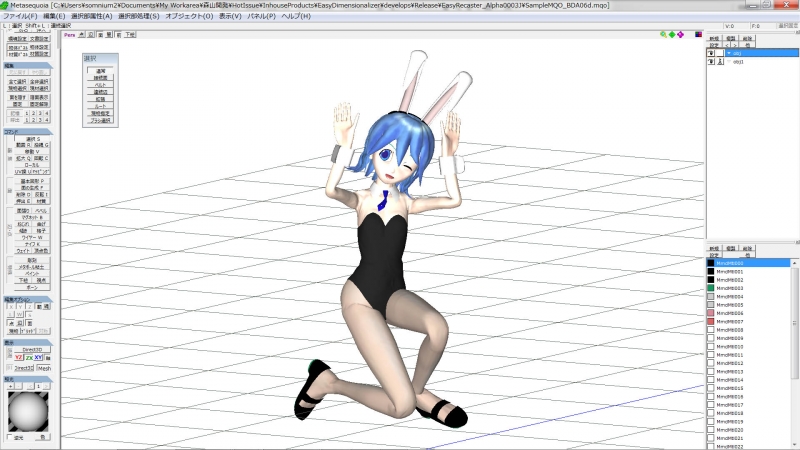Open the 選択部属性(A) menu
Image resolution: width=800 pixels, height=450 pixels.
91,16
